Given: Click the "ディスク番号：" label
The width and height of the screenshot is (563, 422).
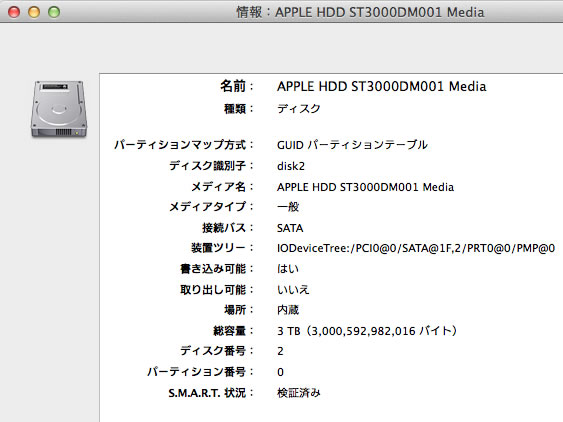Looking at the screenshot, I should point(217,351).
